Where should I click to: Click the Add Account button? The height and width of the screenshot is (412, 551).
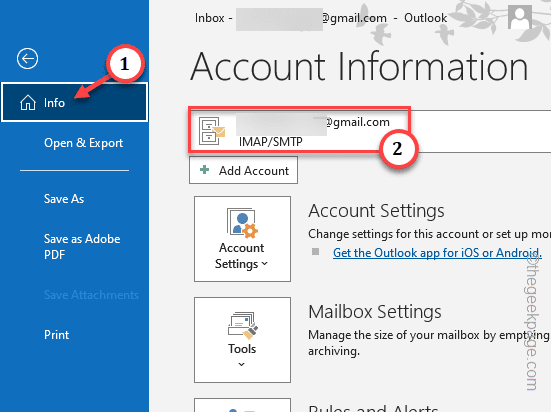[x=243, y=170]
